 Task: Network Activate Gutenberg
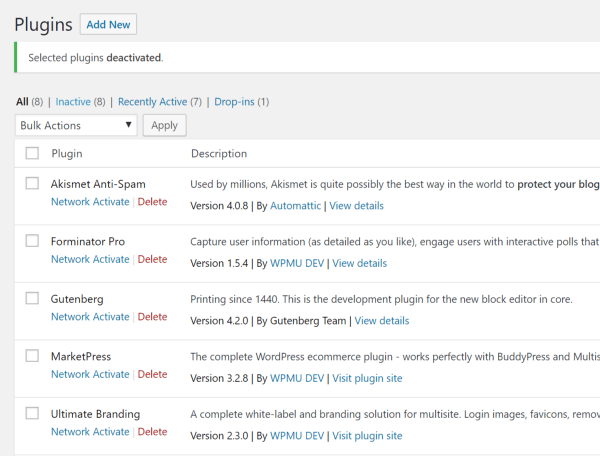90,317
